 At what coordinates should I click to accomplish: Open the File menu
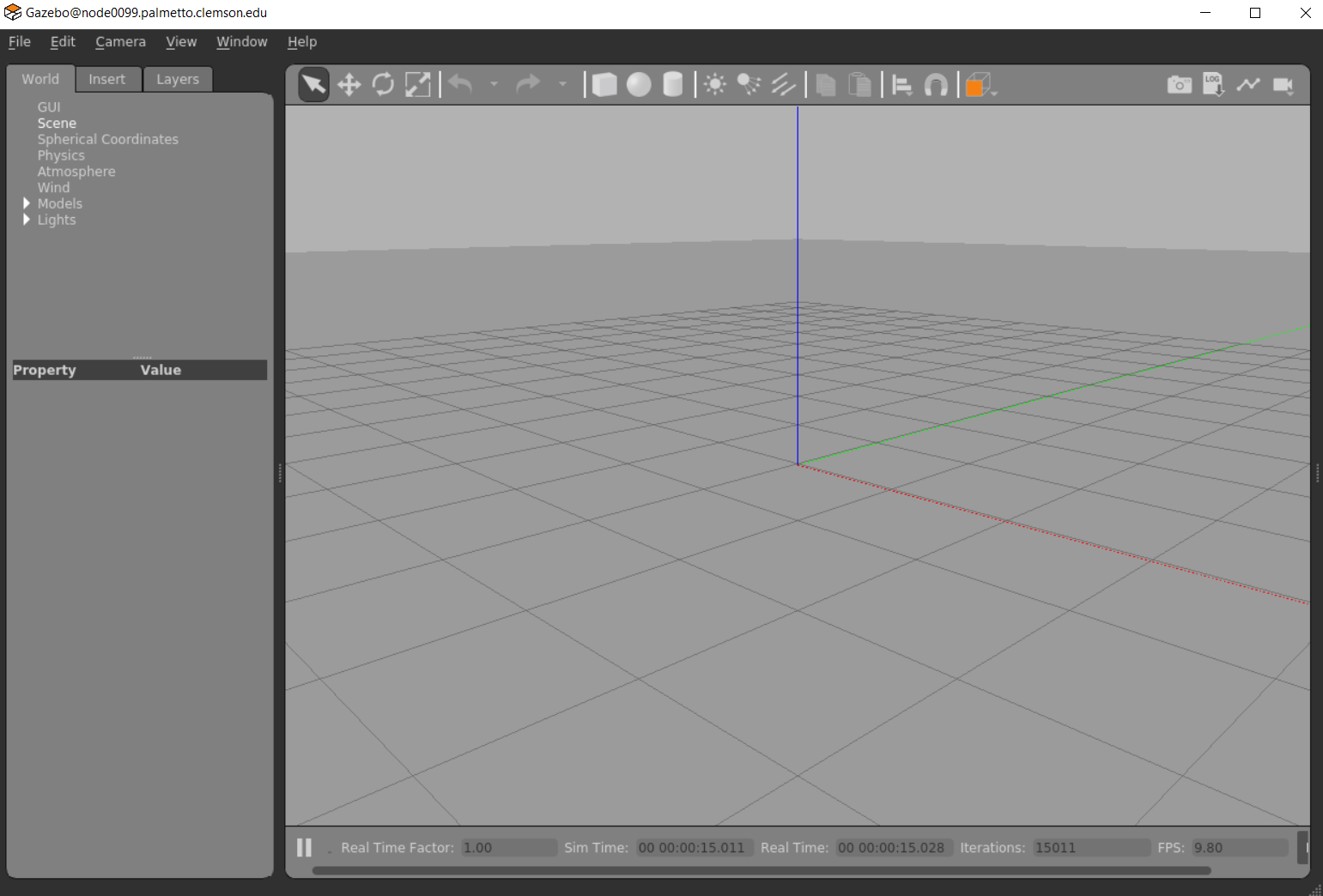coord(20,41)
